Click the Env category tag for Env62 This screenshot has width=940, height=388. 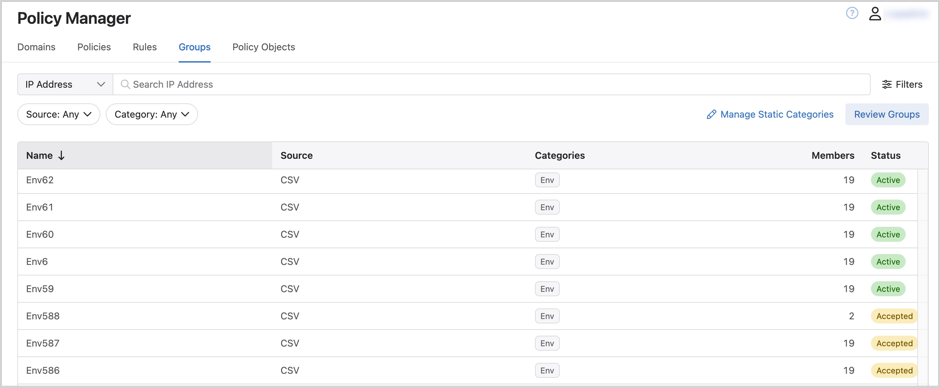(547, 180)
